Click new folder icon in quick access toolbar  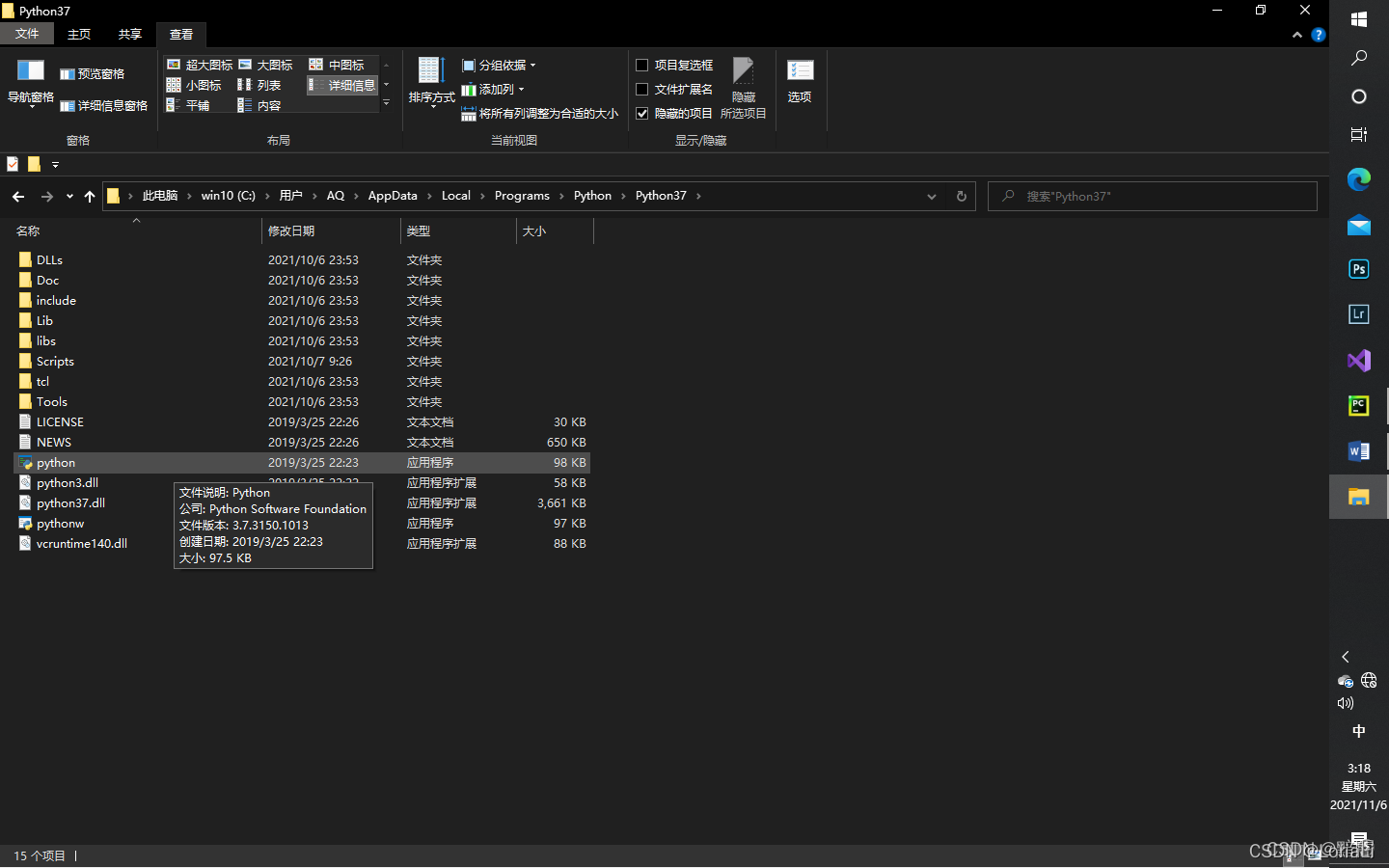coord(34,164)
